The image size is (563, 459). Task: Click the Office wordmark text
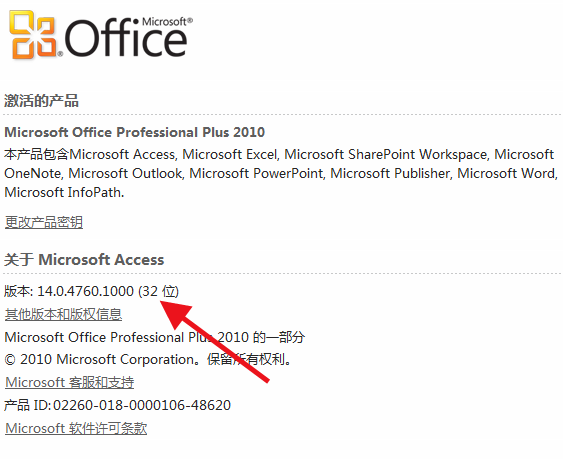[x=126, y=38]
